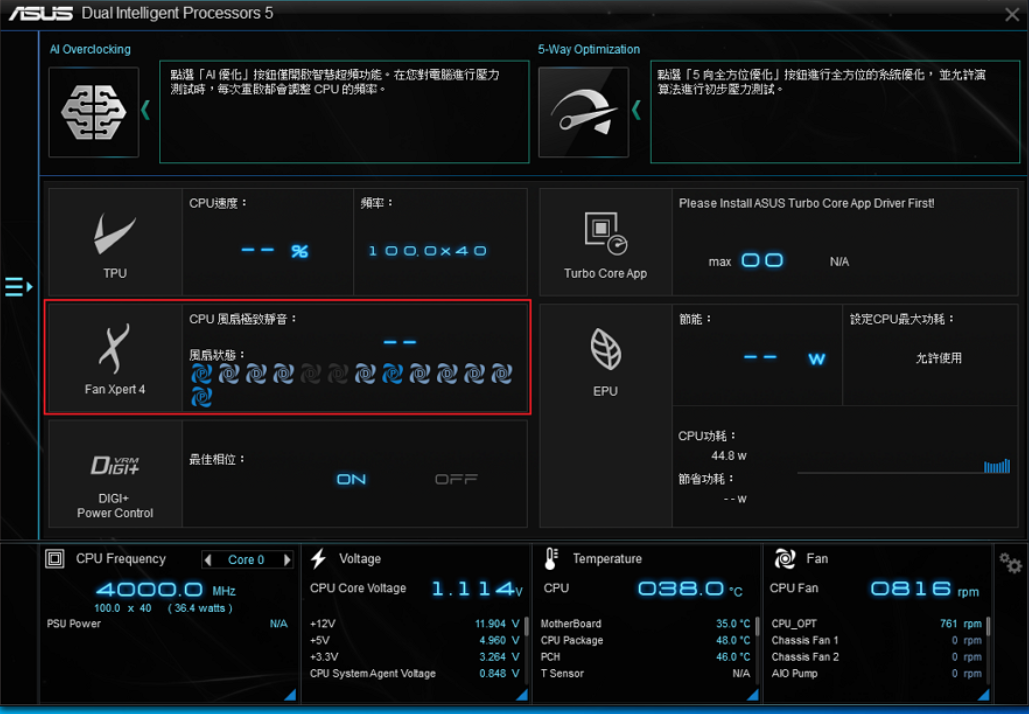
Task: Switch to next CPU core
Action: click(x=287, y=560)
